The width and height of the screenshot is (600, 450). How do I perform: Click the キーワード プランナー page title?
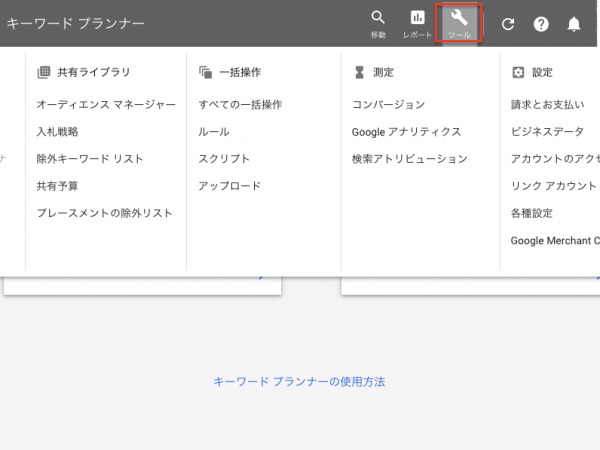click(x=76, y=24)
